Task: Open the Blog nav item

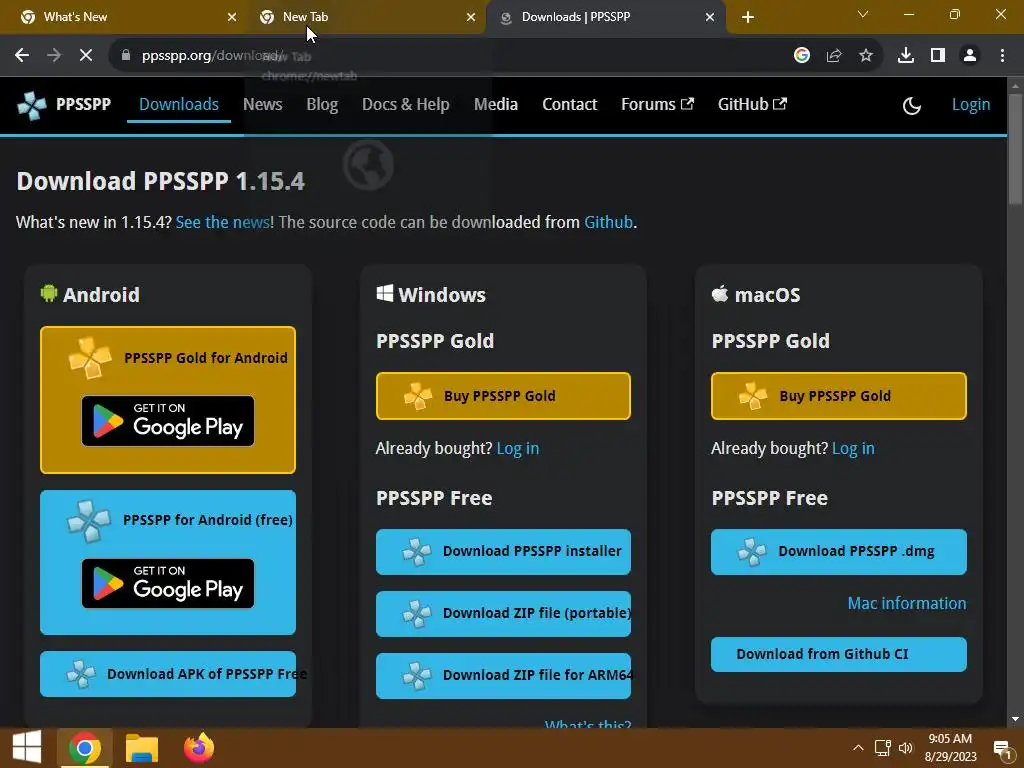Action: click(322, 104)
